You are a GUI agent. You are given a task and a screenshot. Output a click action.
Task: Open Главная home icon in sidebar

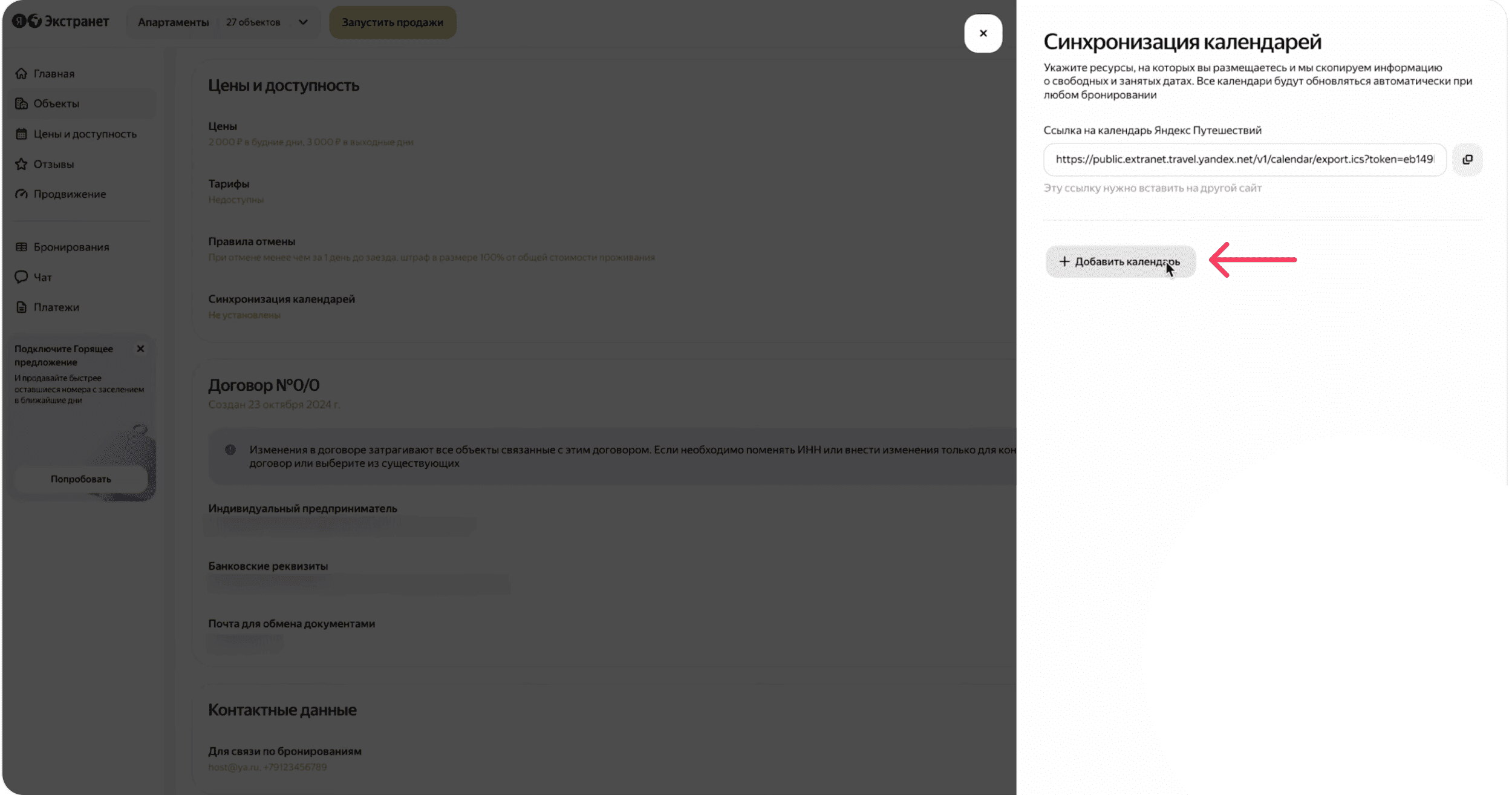[x=21, y=73]
